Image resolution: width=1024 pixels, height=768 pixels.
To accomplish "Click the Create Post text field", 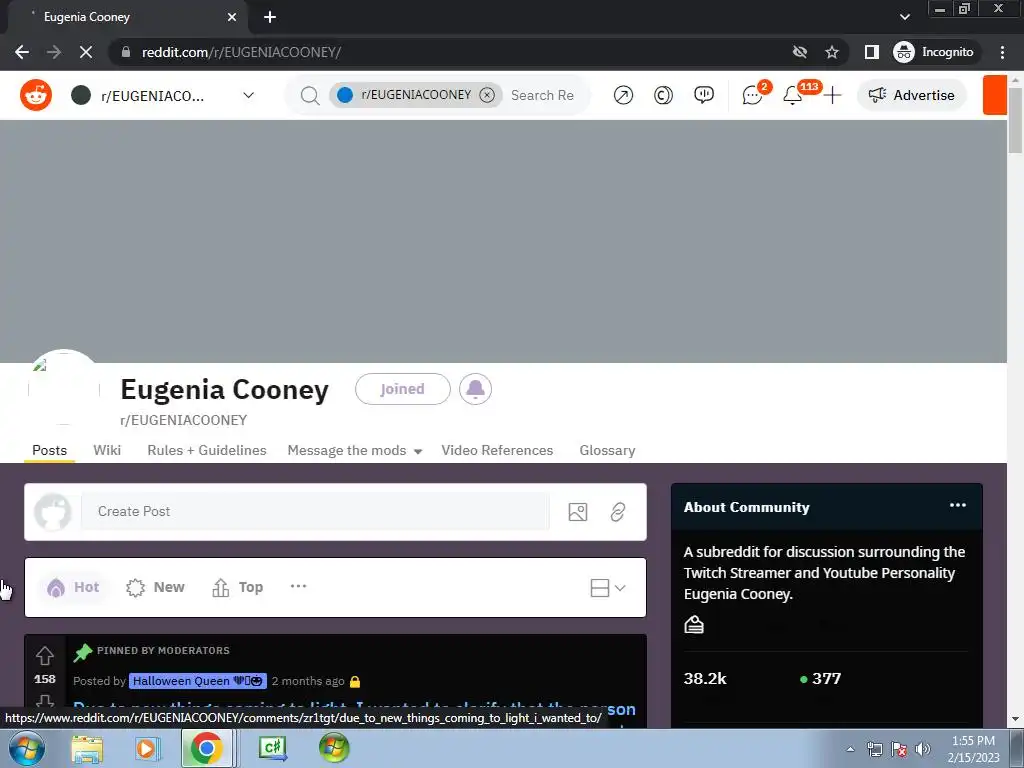I will point(315,511).
